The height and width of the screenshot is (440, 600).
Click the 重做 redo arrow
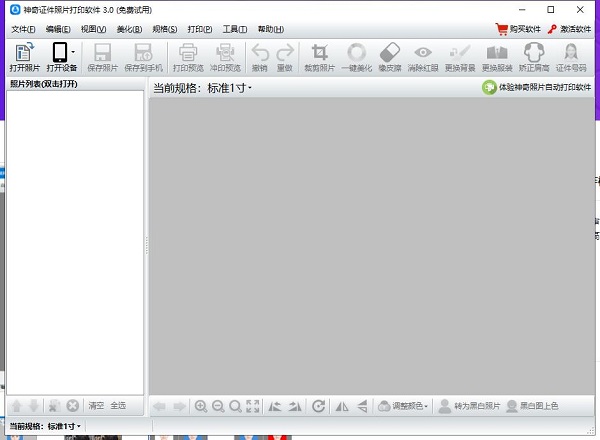tap(285, 52)
